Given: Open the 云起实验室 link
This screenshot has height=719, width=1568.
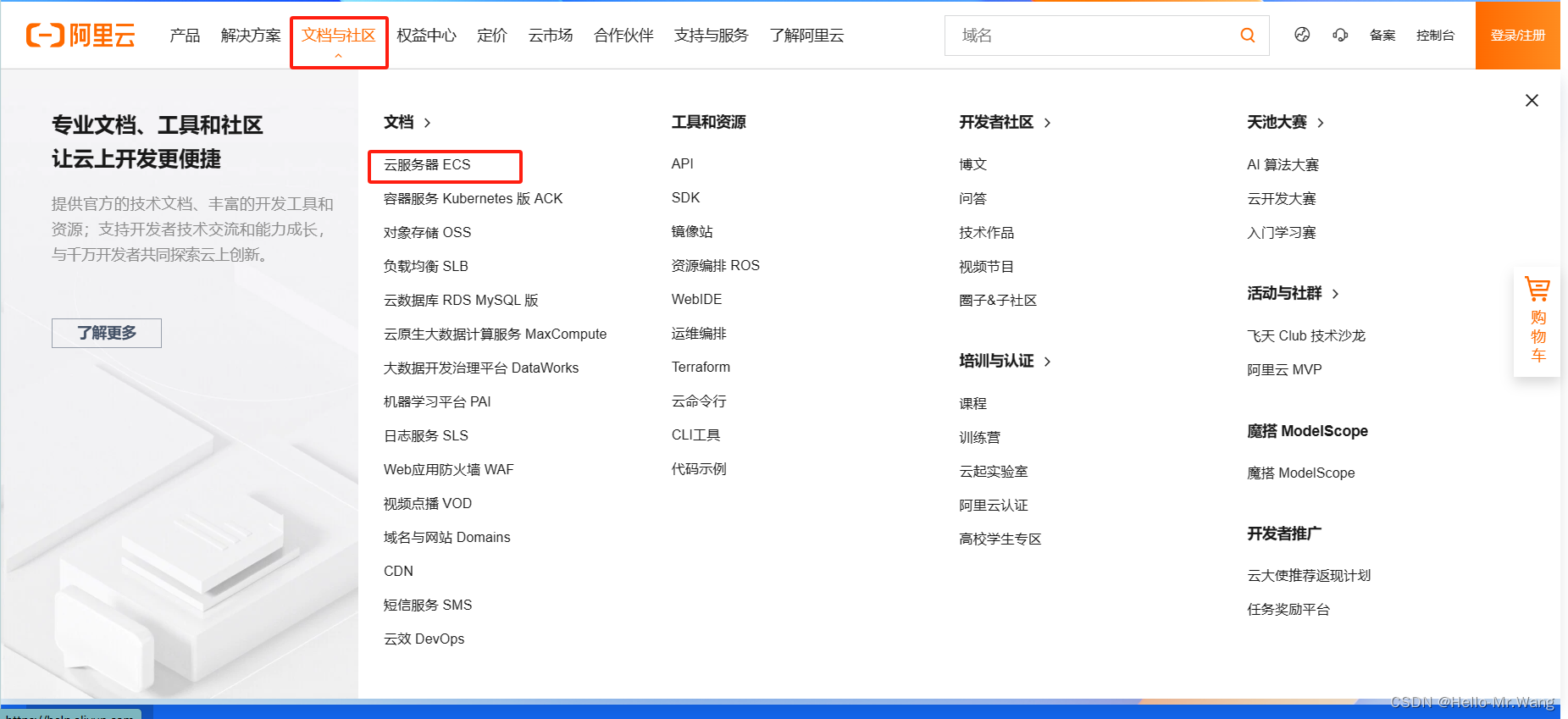Looking at the screenshot, I should point(993,471).
